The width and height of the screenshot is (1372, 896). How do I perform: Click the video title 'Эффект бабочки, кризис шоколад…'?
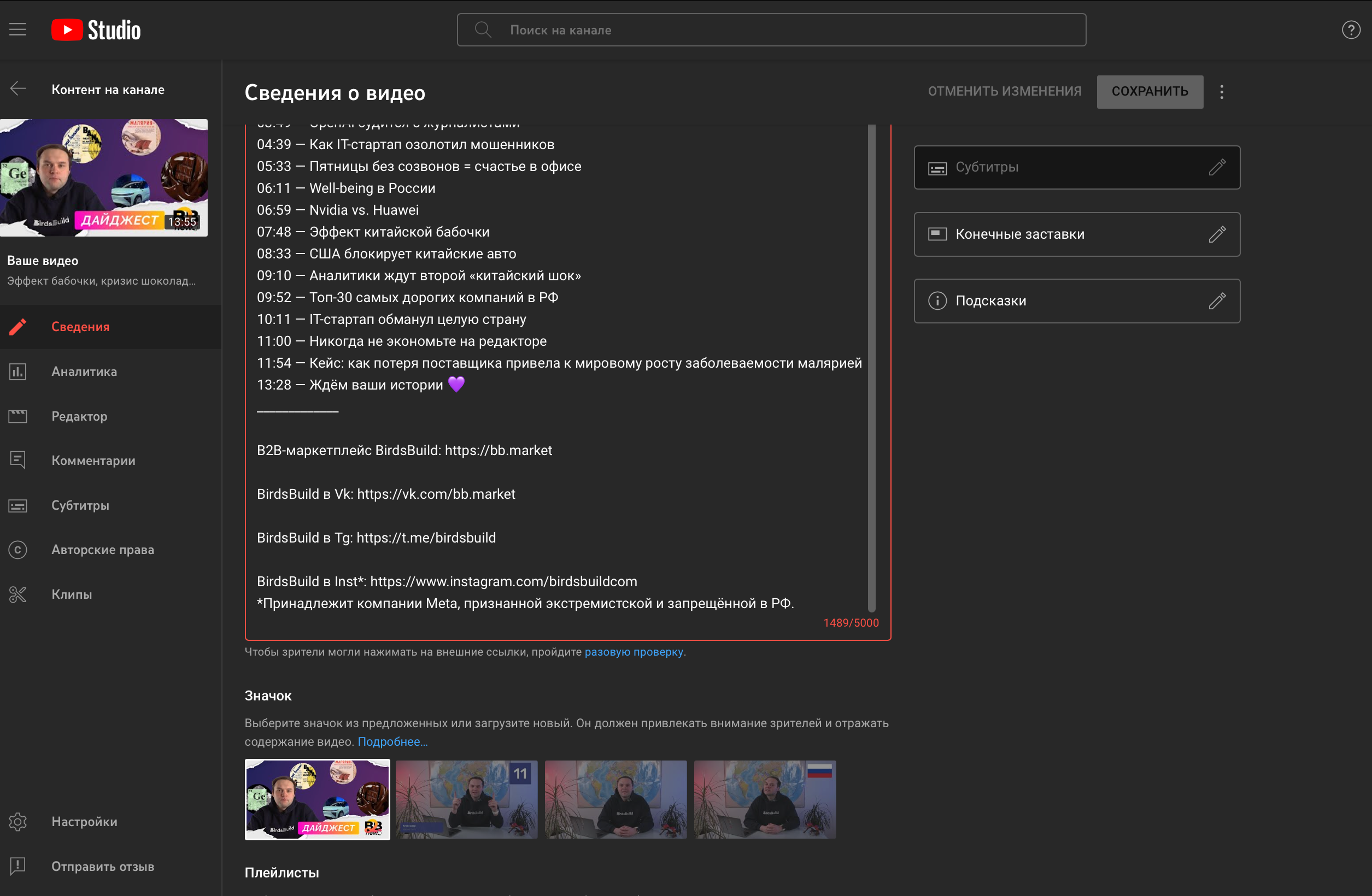coord(102,281)
